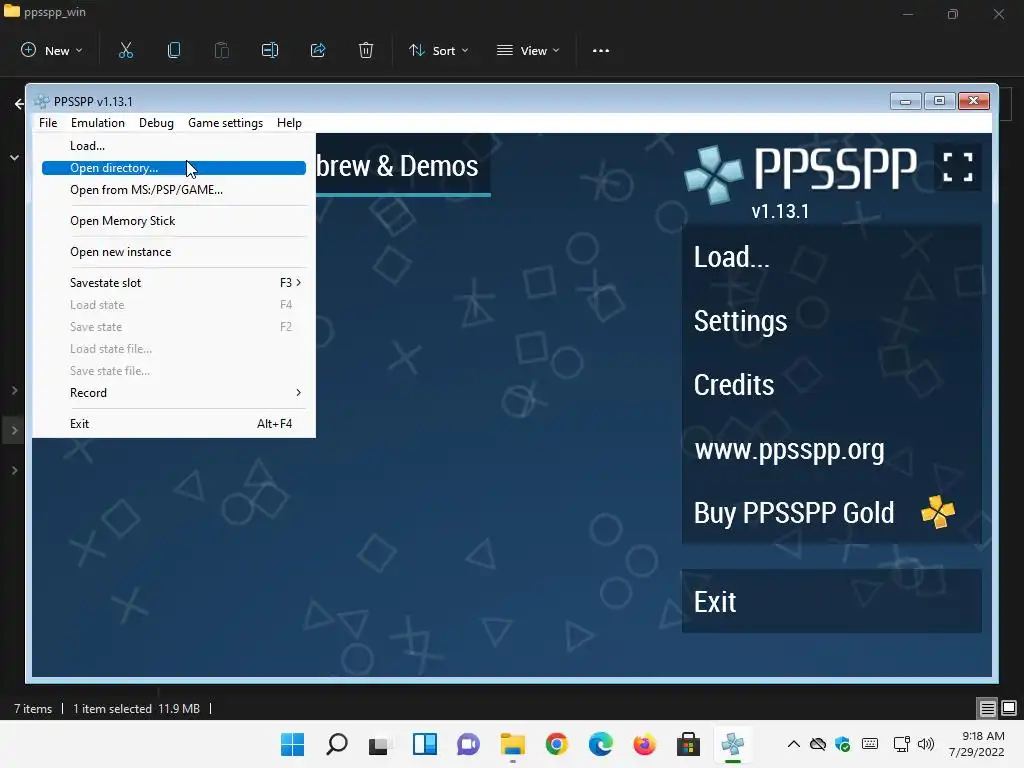Collapse the top navigation pane chevron
This screenshot has width=1024, height=768.
click(14, 157)
